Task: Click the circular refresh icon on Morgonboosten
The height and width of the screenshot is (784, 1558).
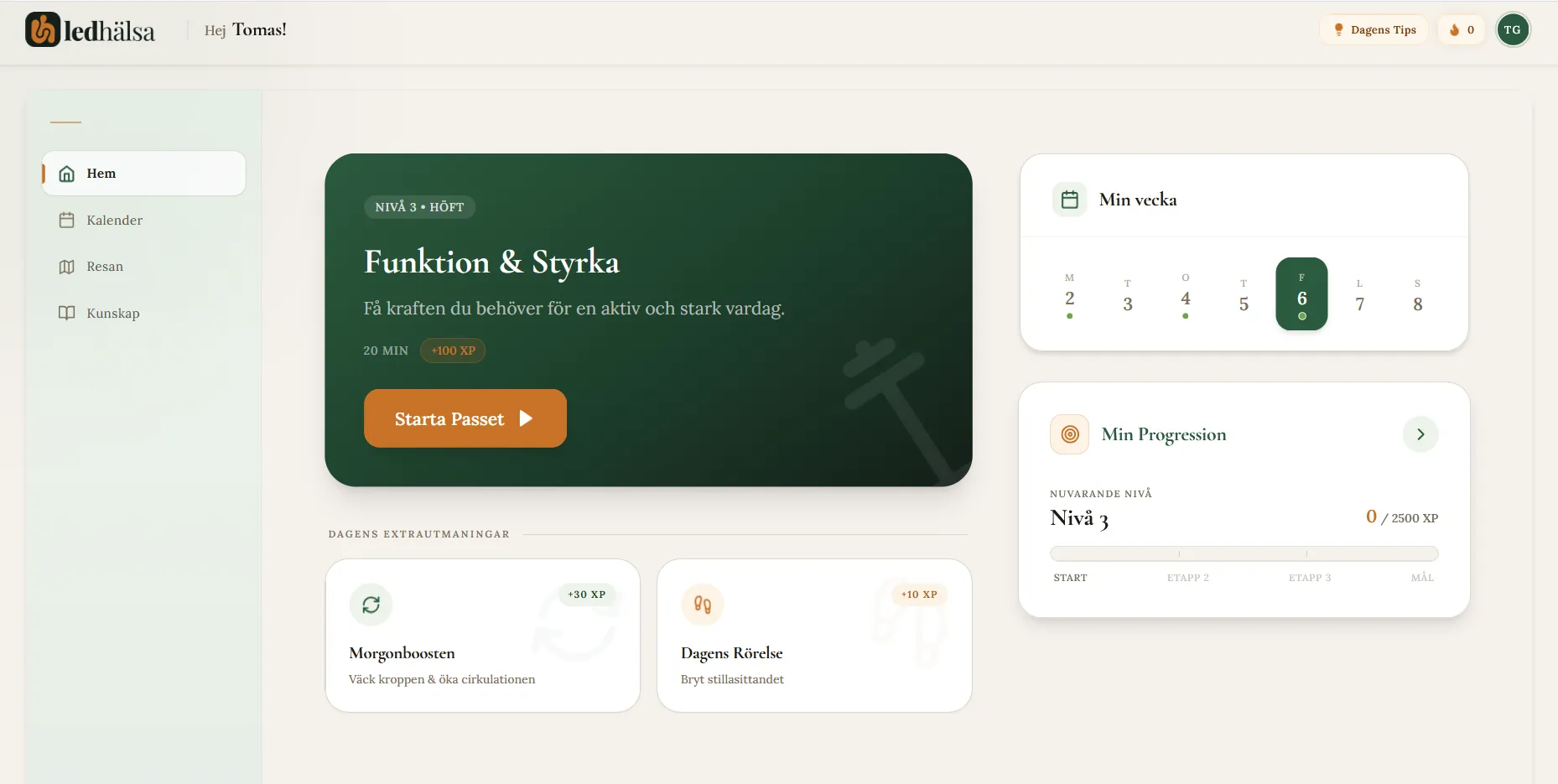Action: click(371, 605)
